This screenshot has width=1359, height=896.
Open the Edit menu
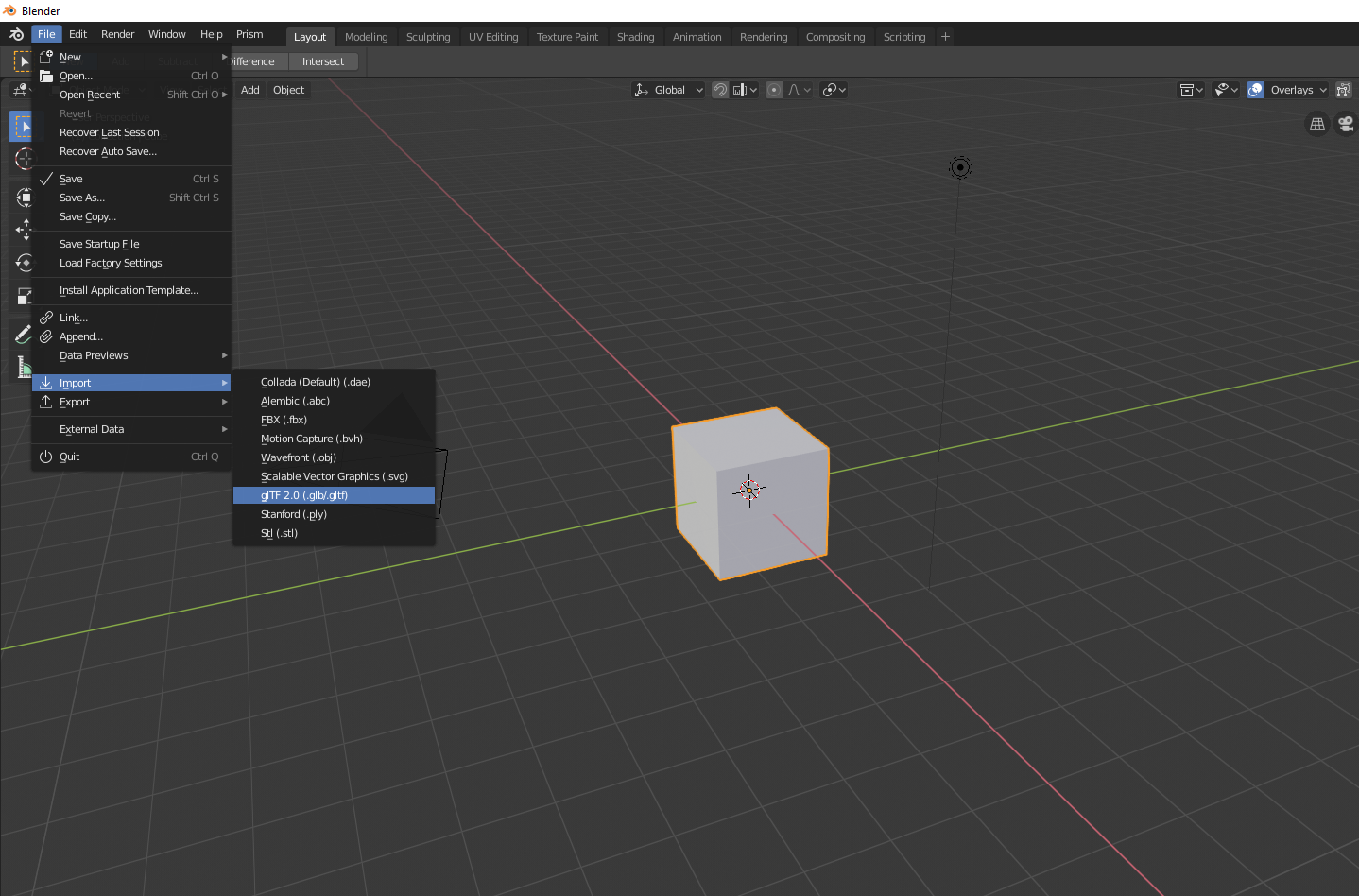click(77, 34)
